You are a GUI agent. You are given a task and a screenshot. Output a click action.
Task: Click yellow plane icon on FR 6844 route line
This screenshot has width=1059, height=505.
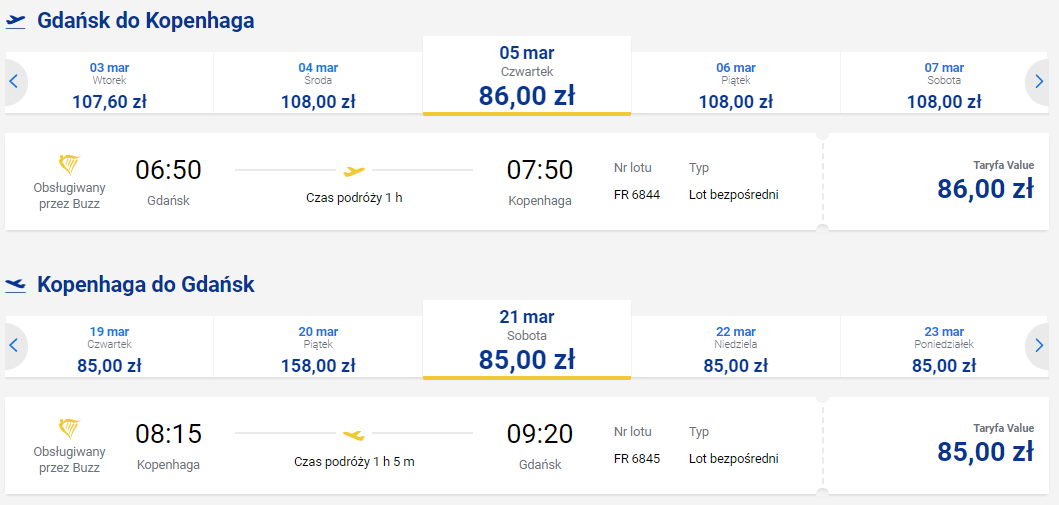[354, 171]
